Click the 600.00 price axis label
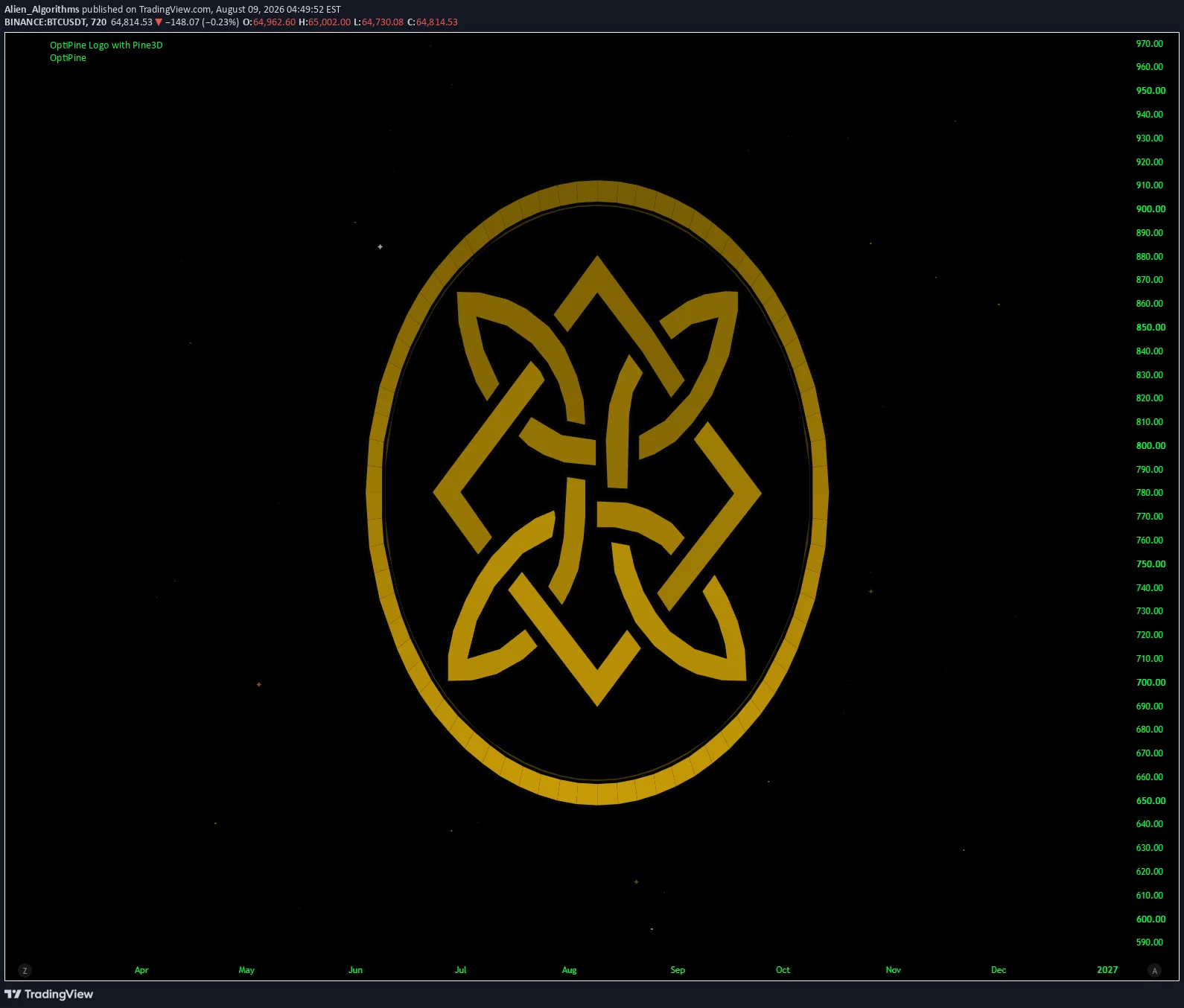 (x=1150, y=919)
